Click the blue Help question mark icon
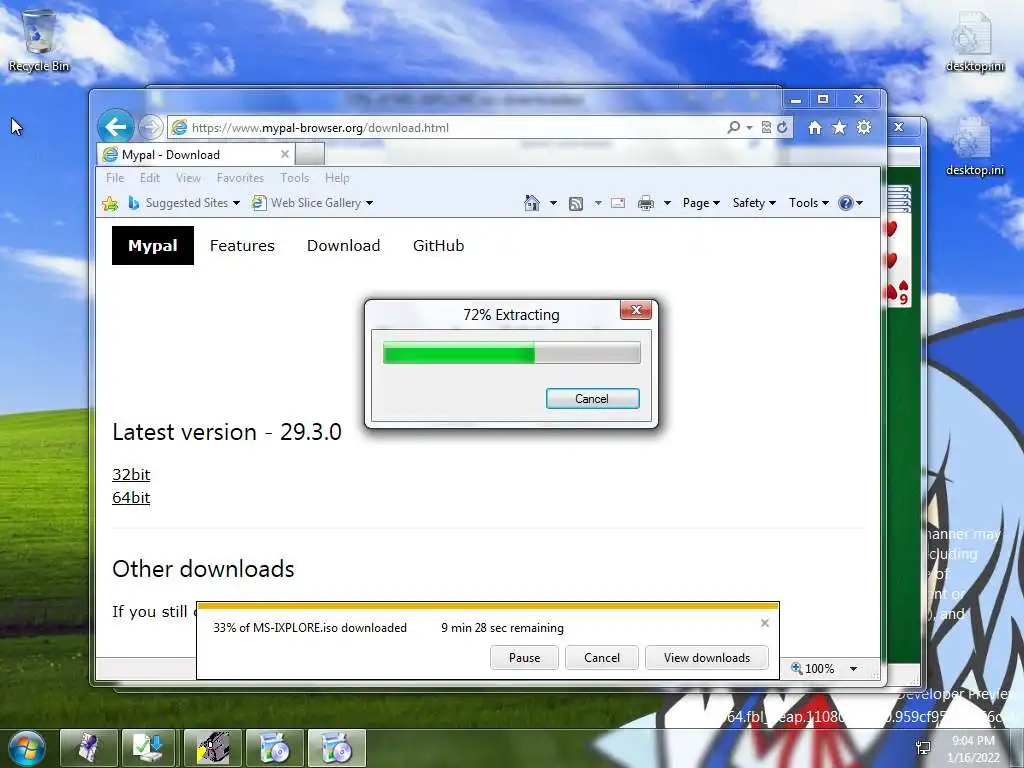This screenshot has height=768, width=1024. pos(846,203)
